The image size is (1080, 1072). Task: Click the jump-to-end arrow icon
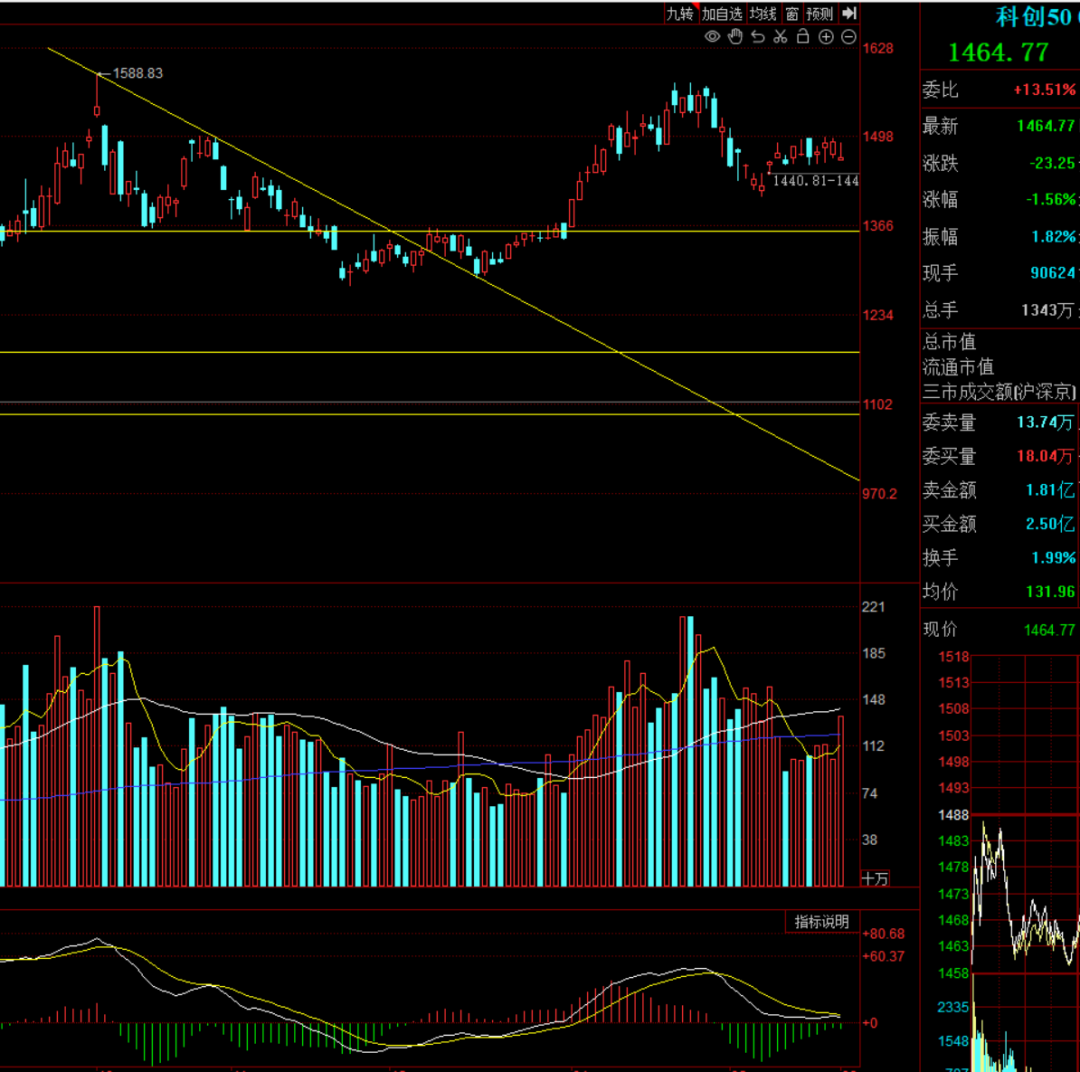pyautogui.click(x=849, y=13)
